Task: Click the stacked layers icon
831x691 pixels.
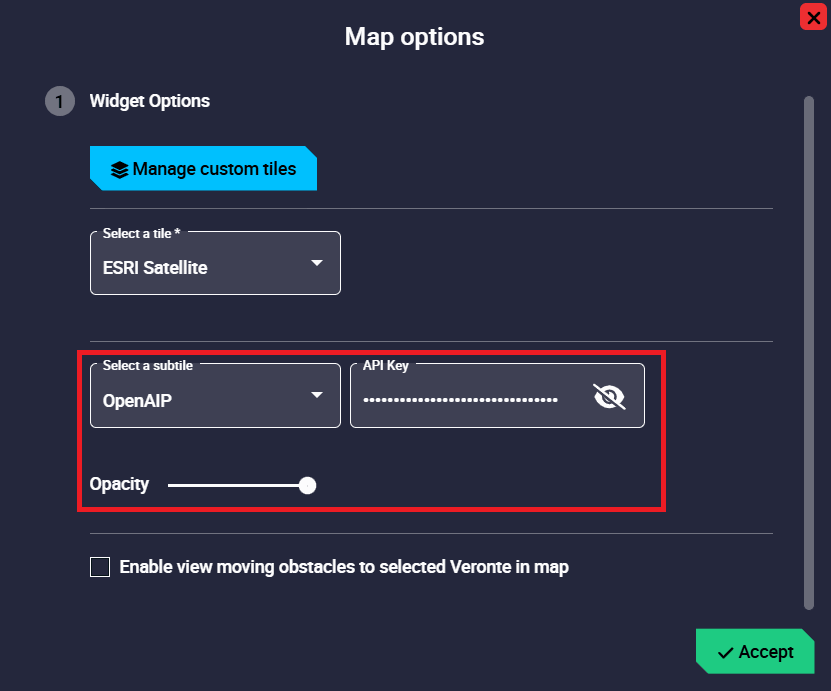Action: (x=120, y=169)
